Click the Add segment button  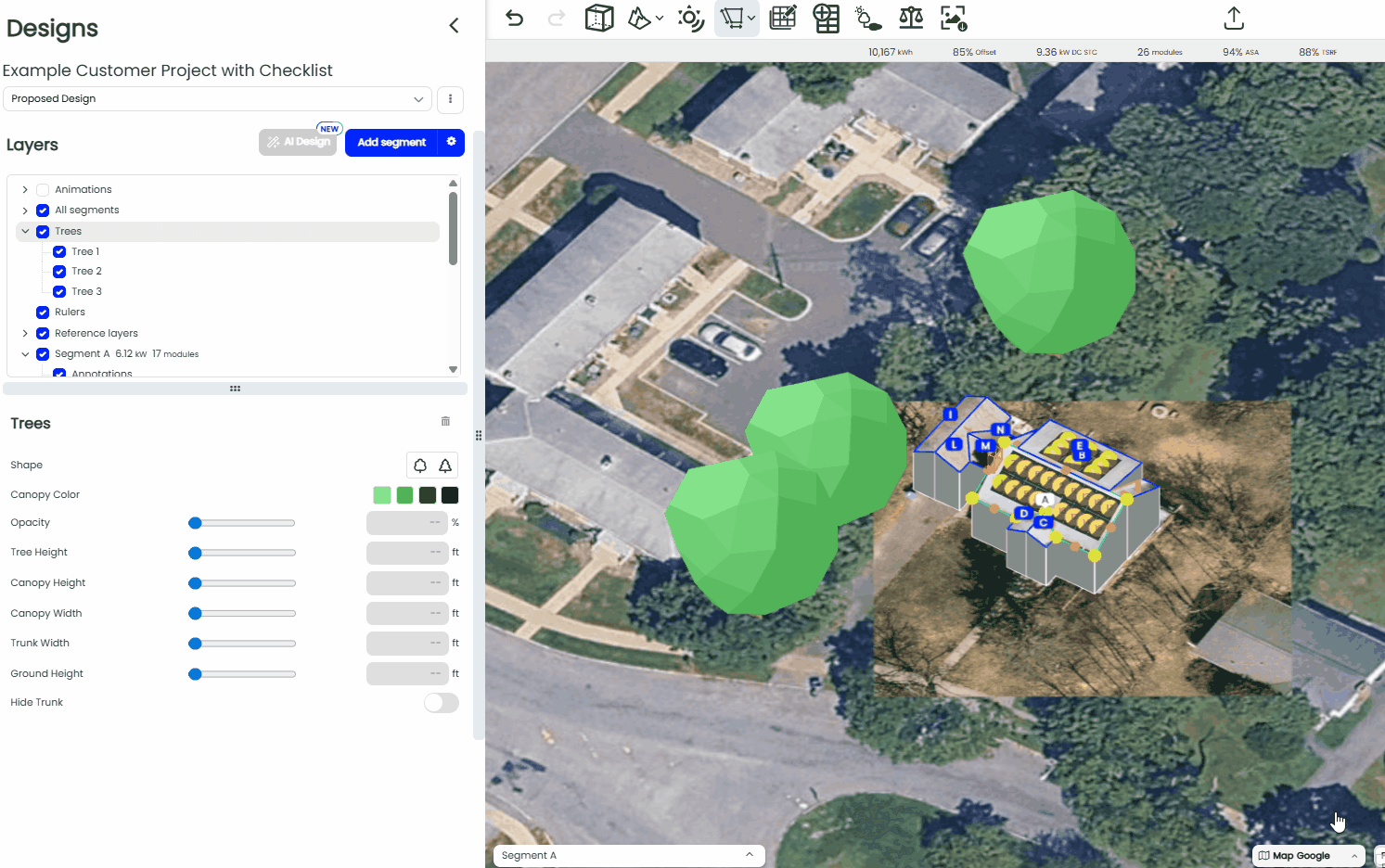point(391,143)
